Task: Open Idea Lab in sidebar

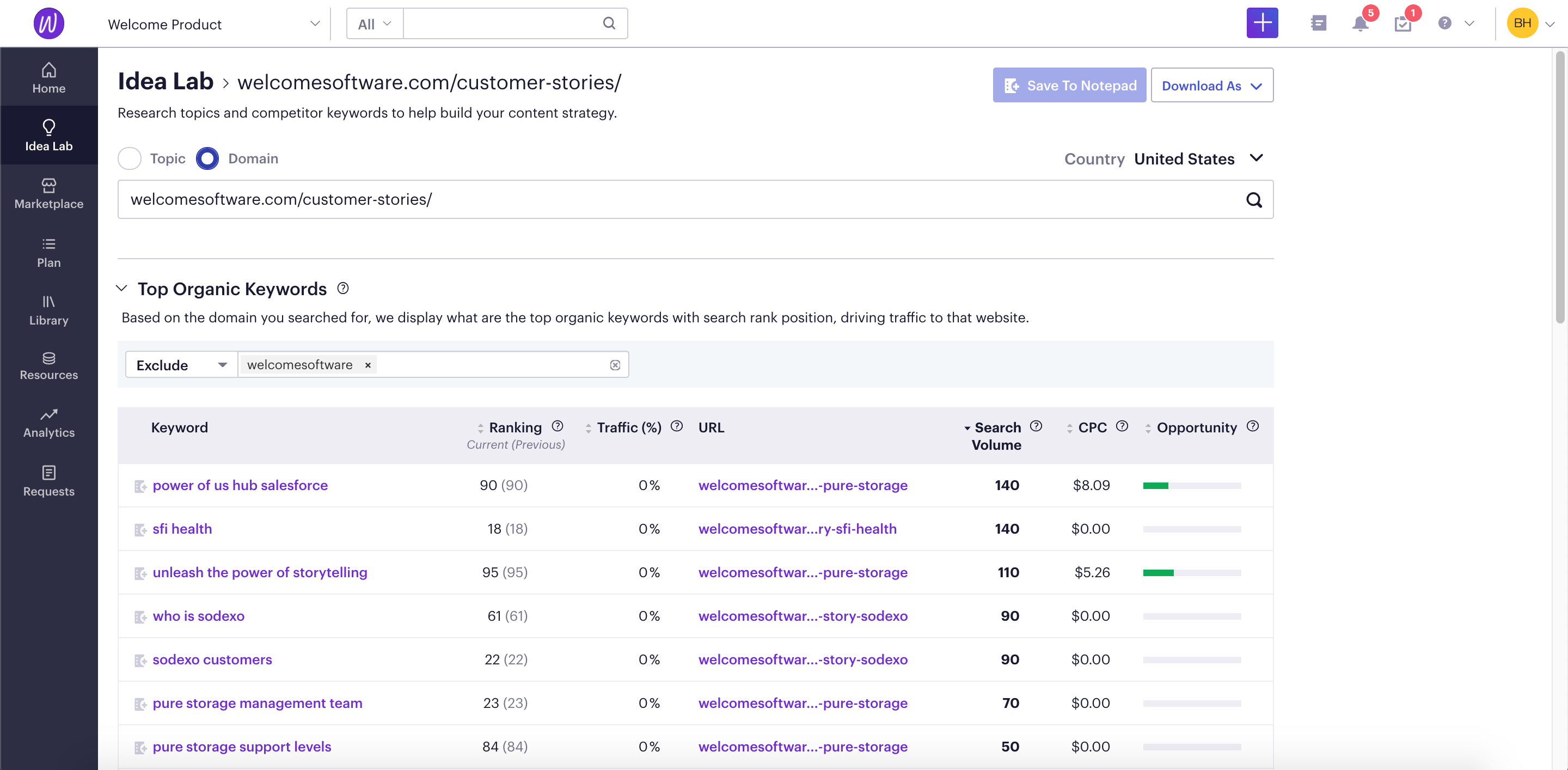Action: (x=48, y=135)
